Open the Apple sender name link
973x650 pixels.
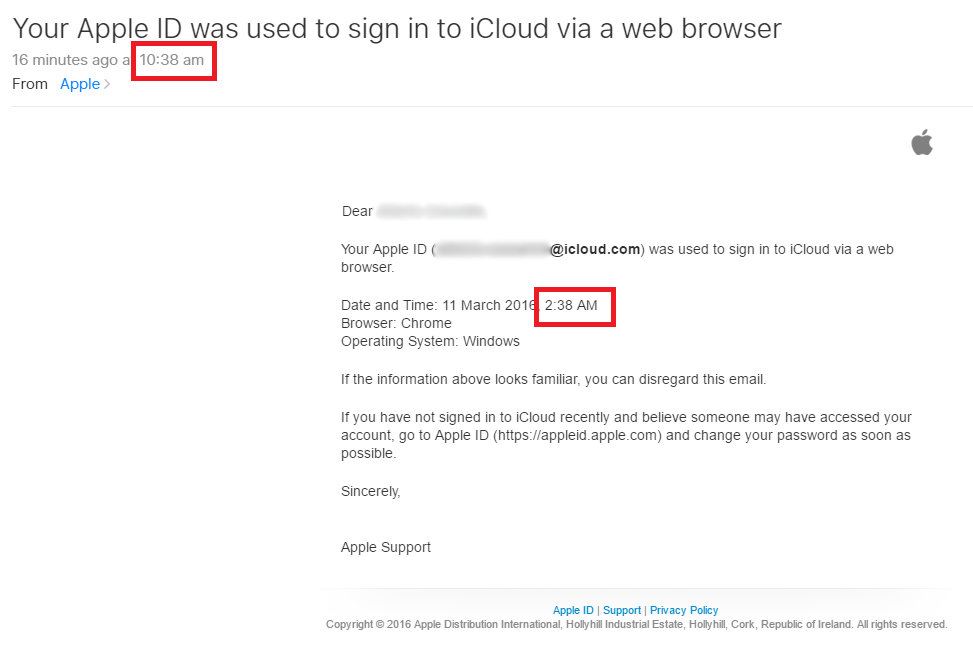click(79, 84)
